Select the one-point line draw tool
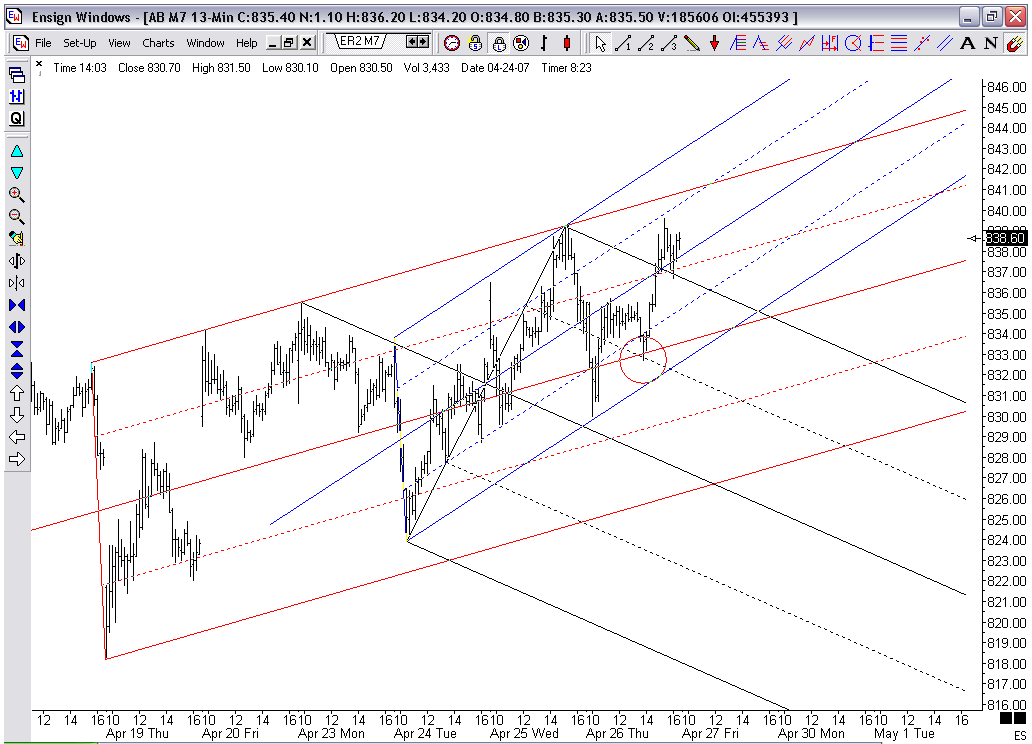Image resolution: width=1032 pixels, height=744 pixels. (x=623, y=43)
